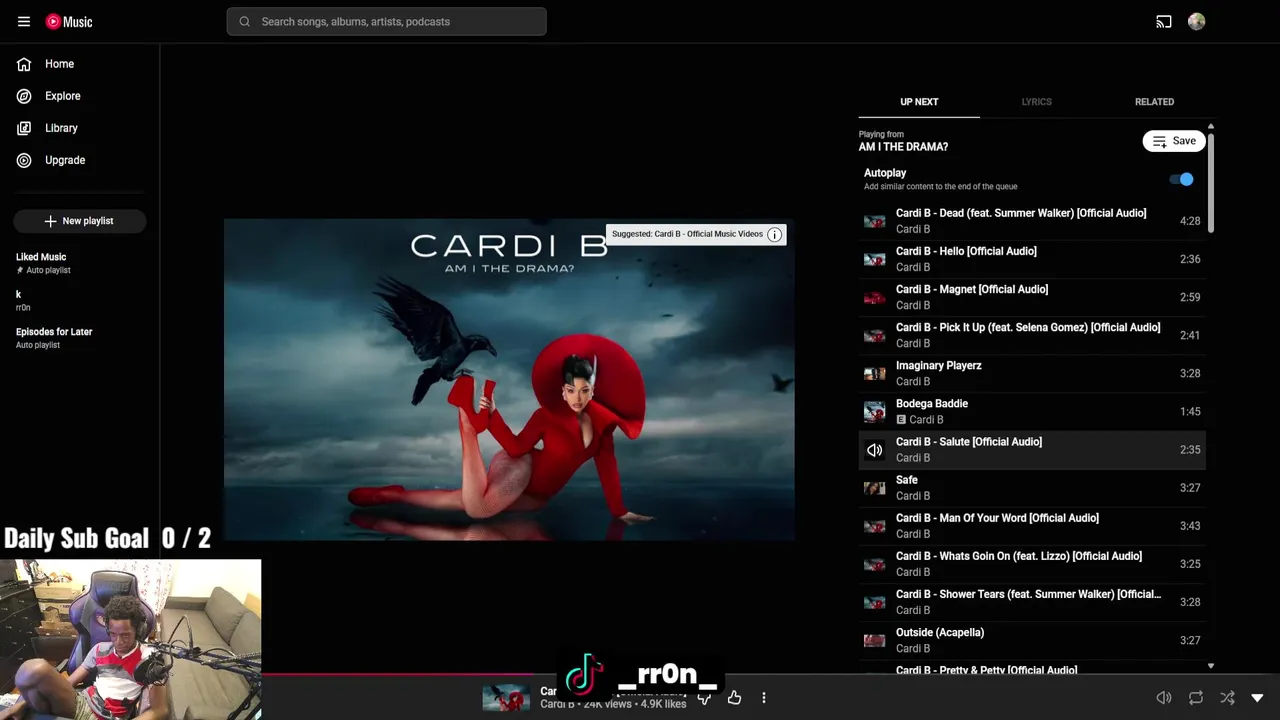Screen dimensions: 1280x720
Task: Click thumbnail of Magnet track
Action: tap(874, 297)
